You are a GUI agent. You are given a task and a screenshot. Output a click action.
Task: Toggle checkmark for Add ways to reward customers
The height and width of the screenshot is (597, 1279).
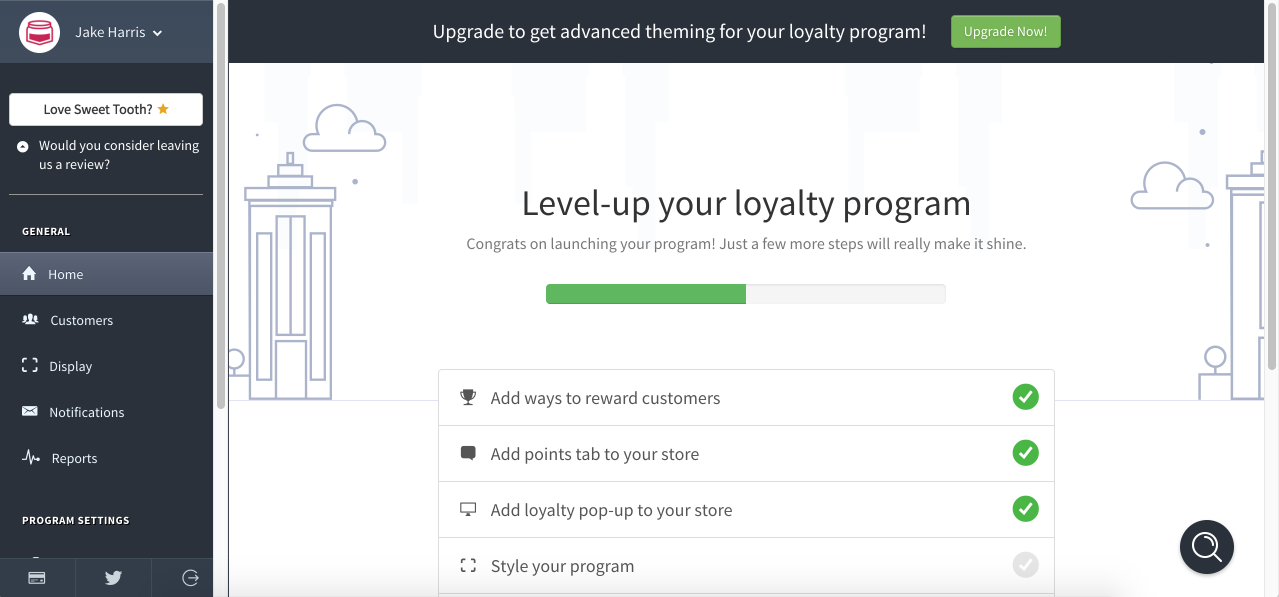pos(1025,397)
